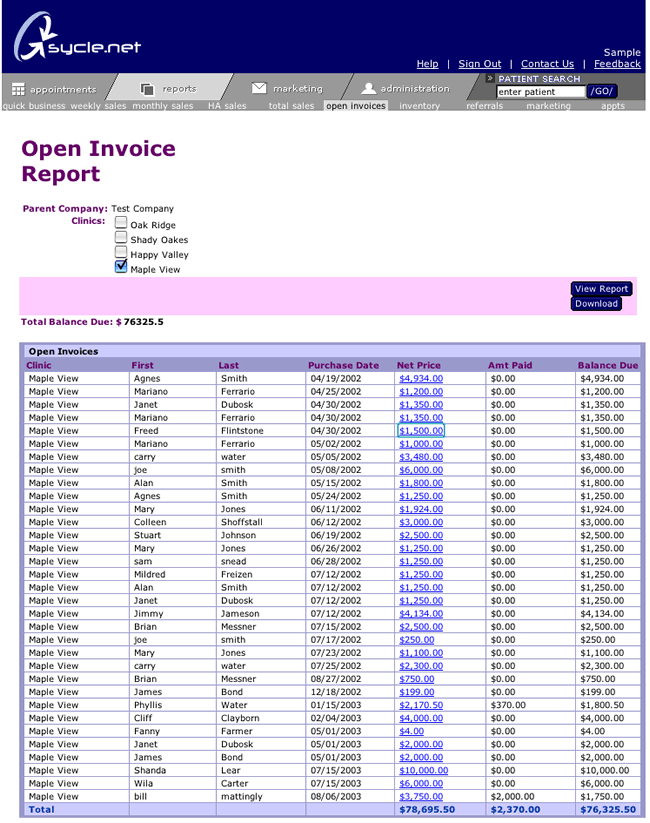The image size is (650, 823).
Task: Click the Download button
Action: click(596, 304)
